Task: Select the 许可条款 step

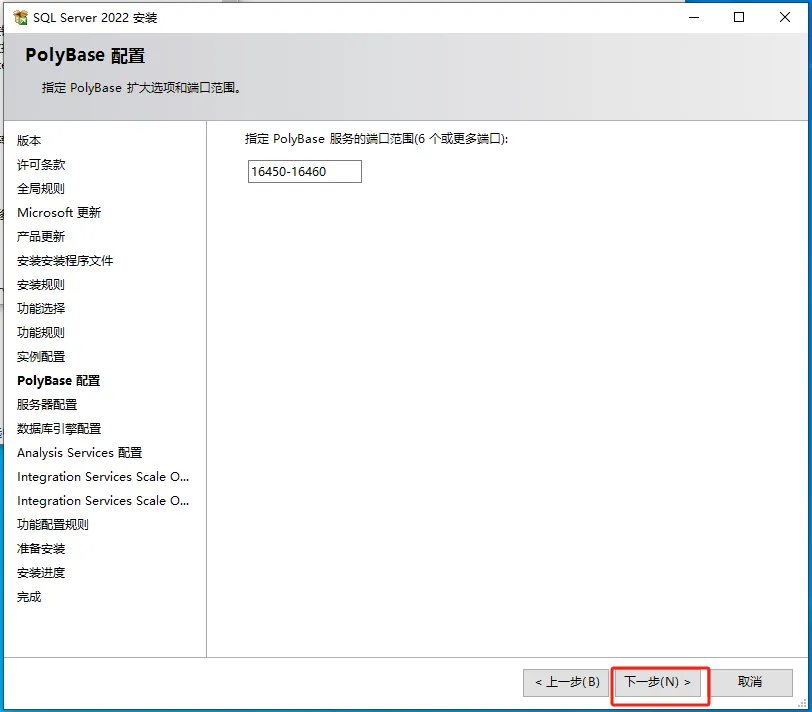Action: 41,165
